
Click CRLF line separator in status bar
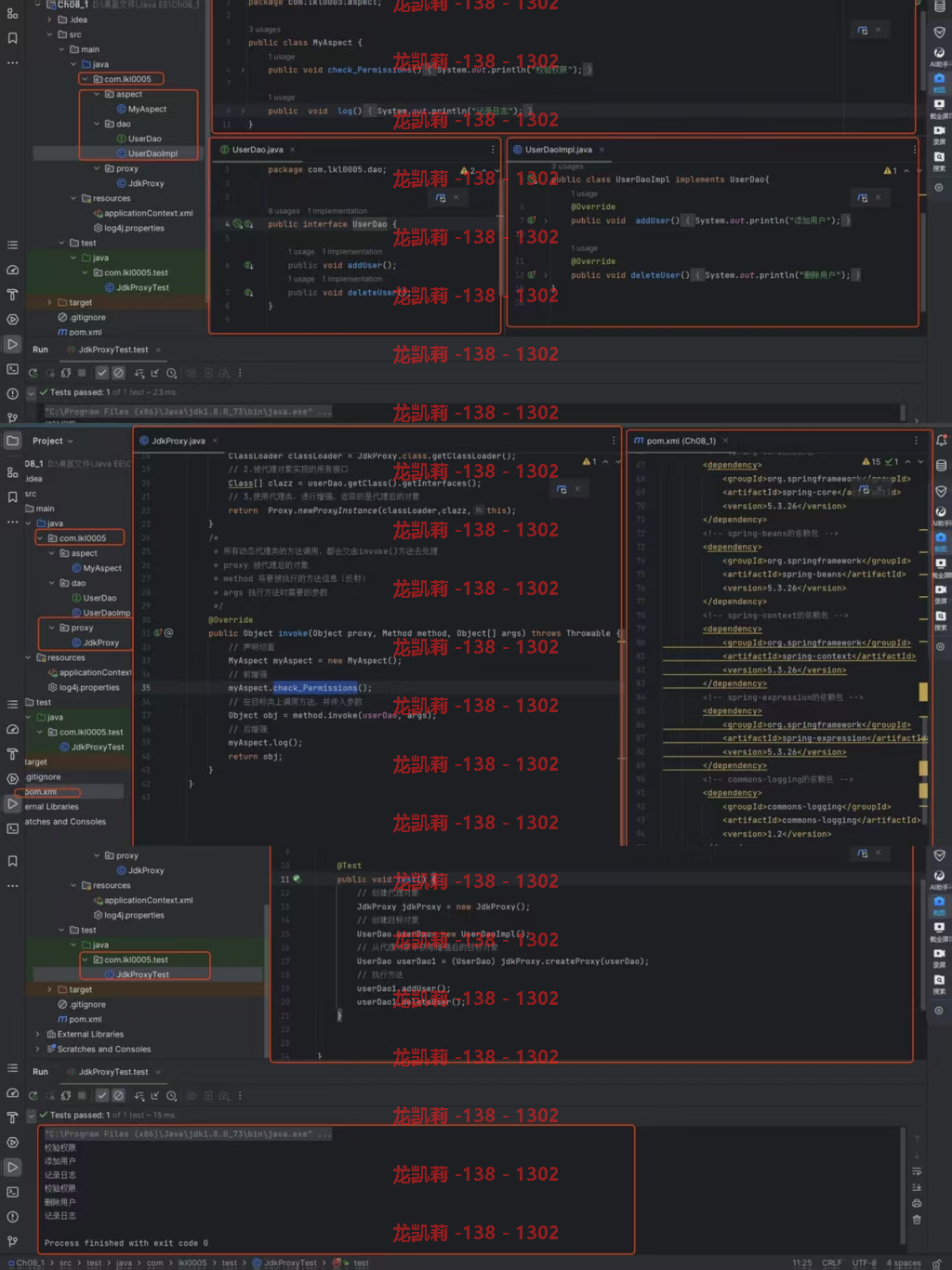(832, 1263)
